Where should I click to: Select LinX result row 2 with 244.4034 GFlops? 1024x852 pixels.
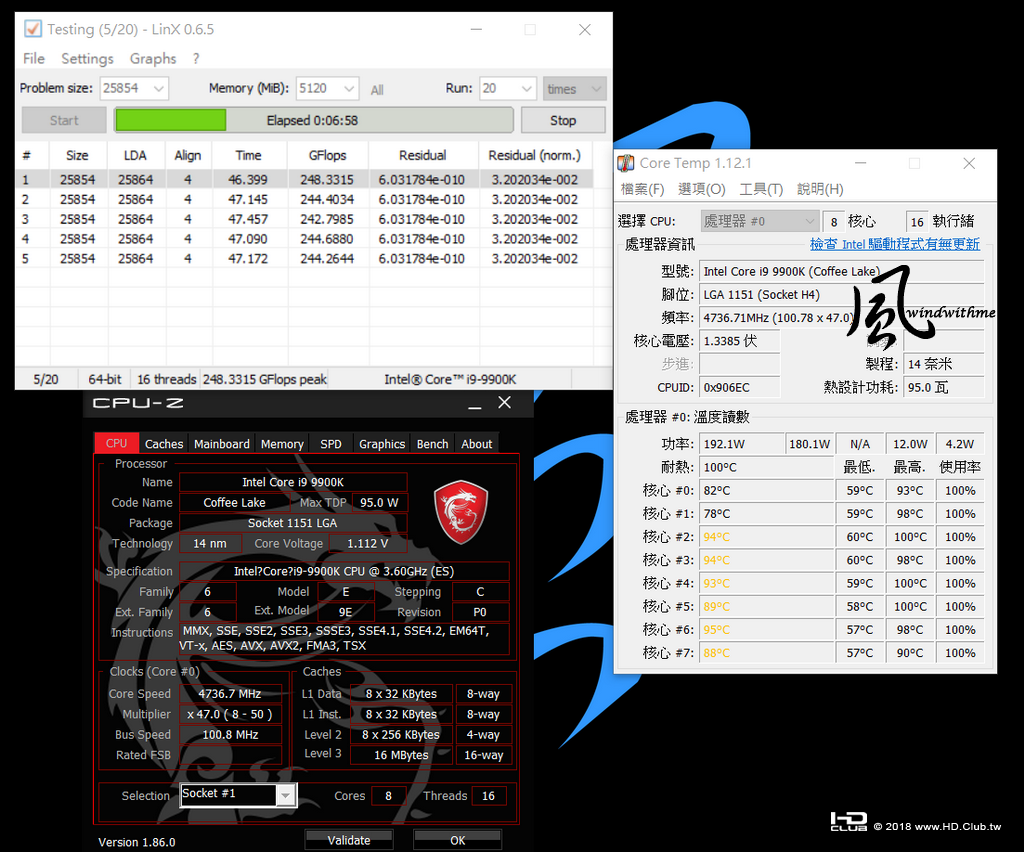point(304,199)
